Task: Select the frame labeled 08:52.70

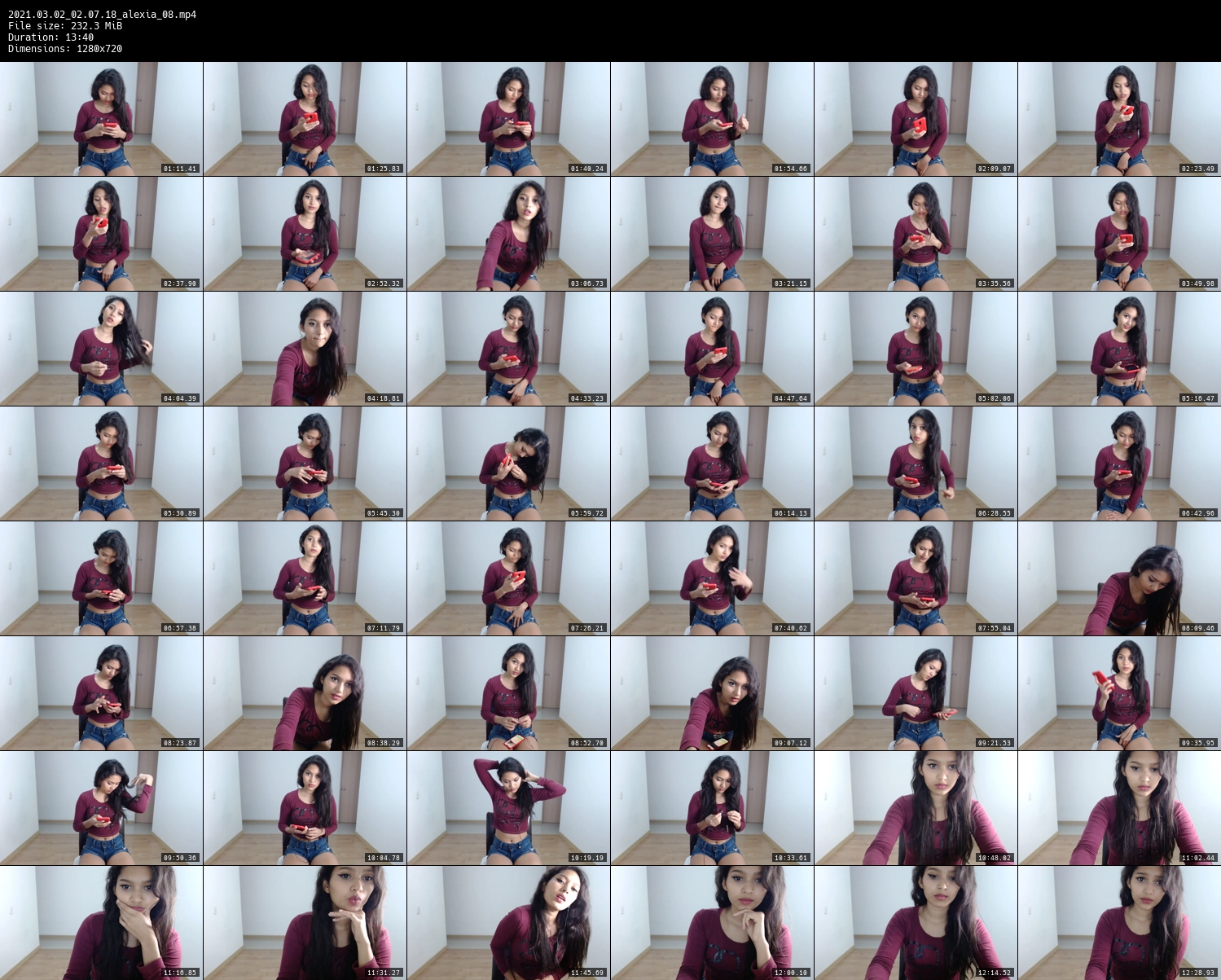Action: coord(508,693)
